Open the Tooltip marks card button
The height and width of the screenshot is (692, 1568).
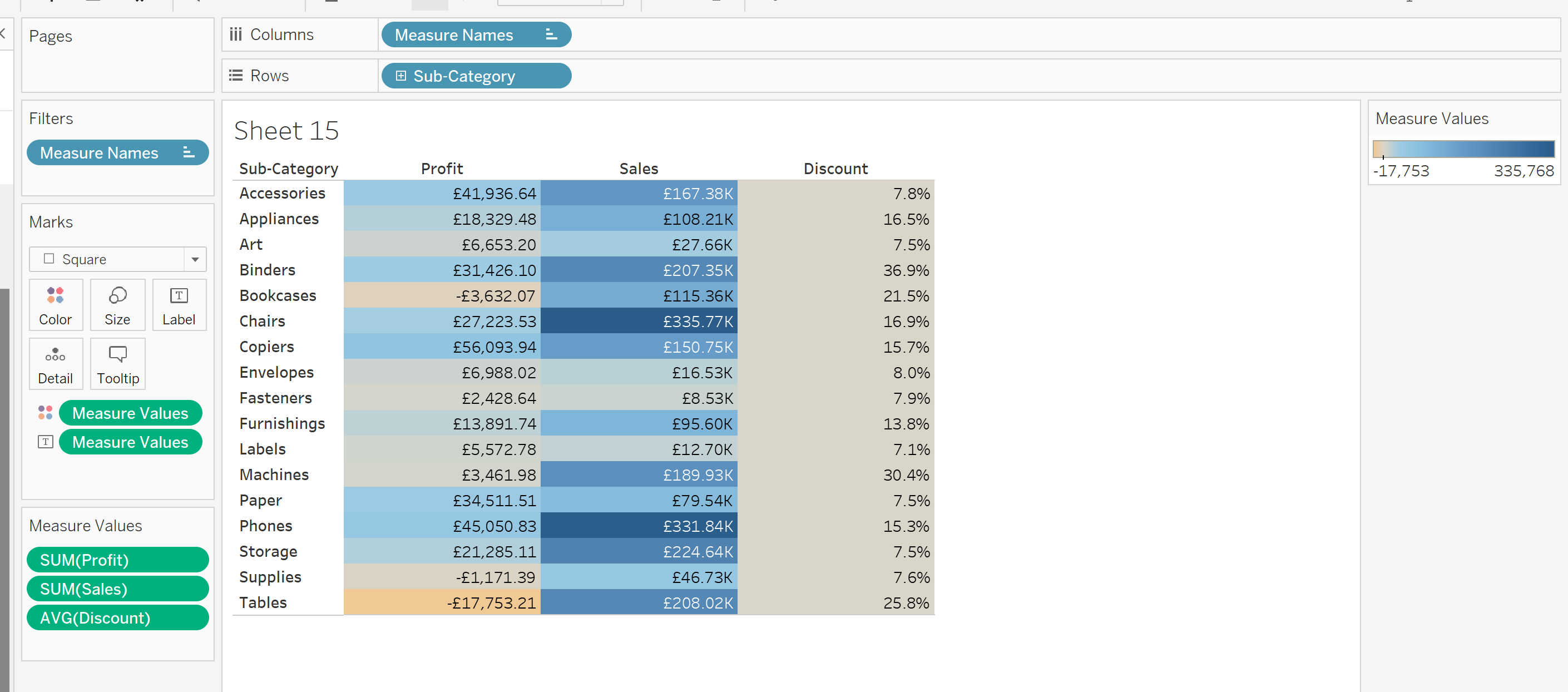[117, 364]
